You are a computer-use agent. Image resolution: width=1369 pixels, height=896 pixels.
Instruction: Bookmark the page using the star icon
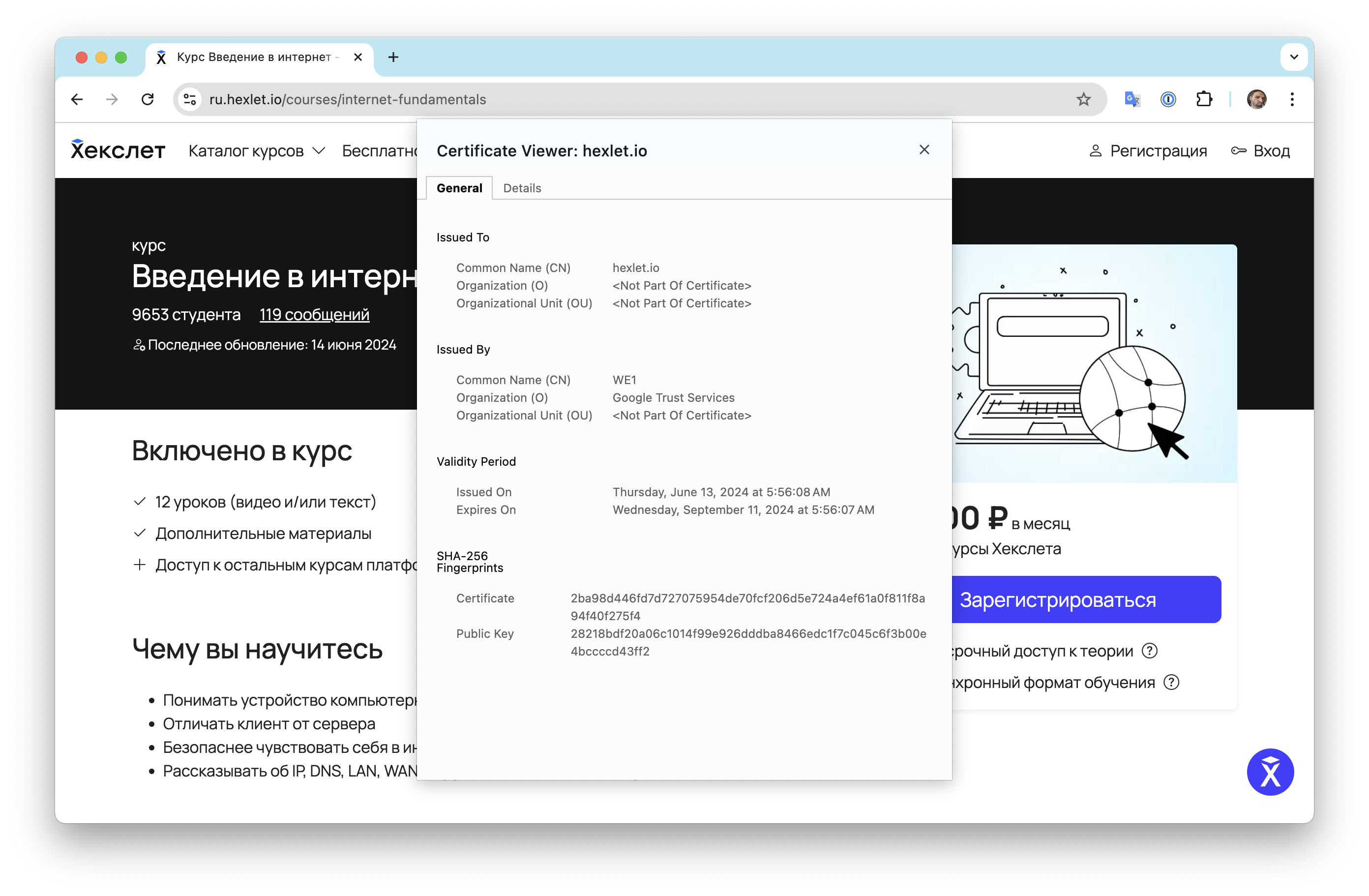pos(1084,99)
